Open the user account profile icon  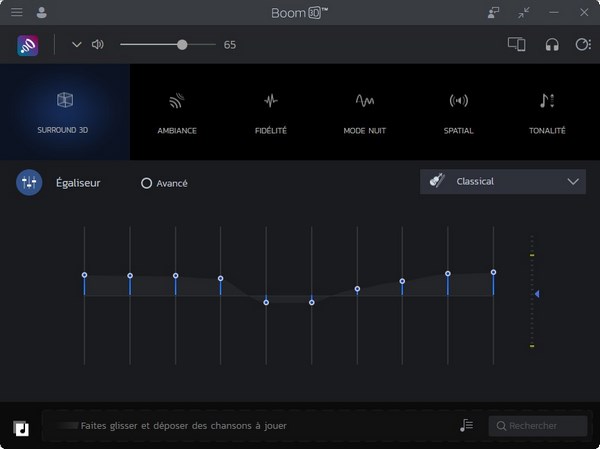pos(41,13)
